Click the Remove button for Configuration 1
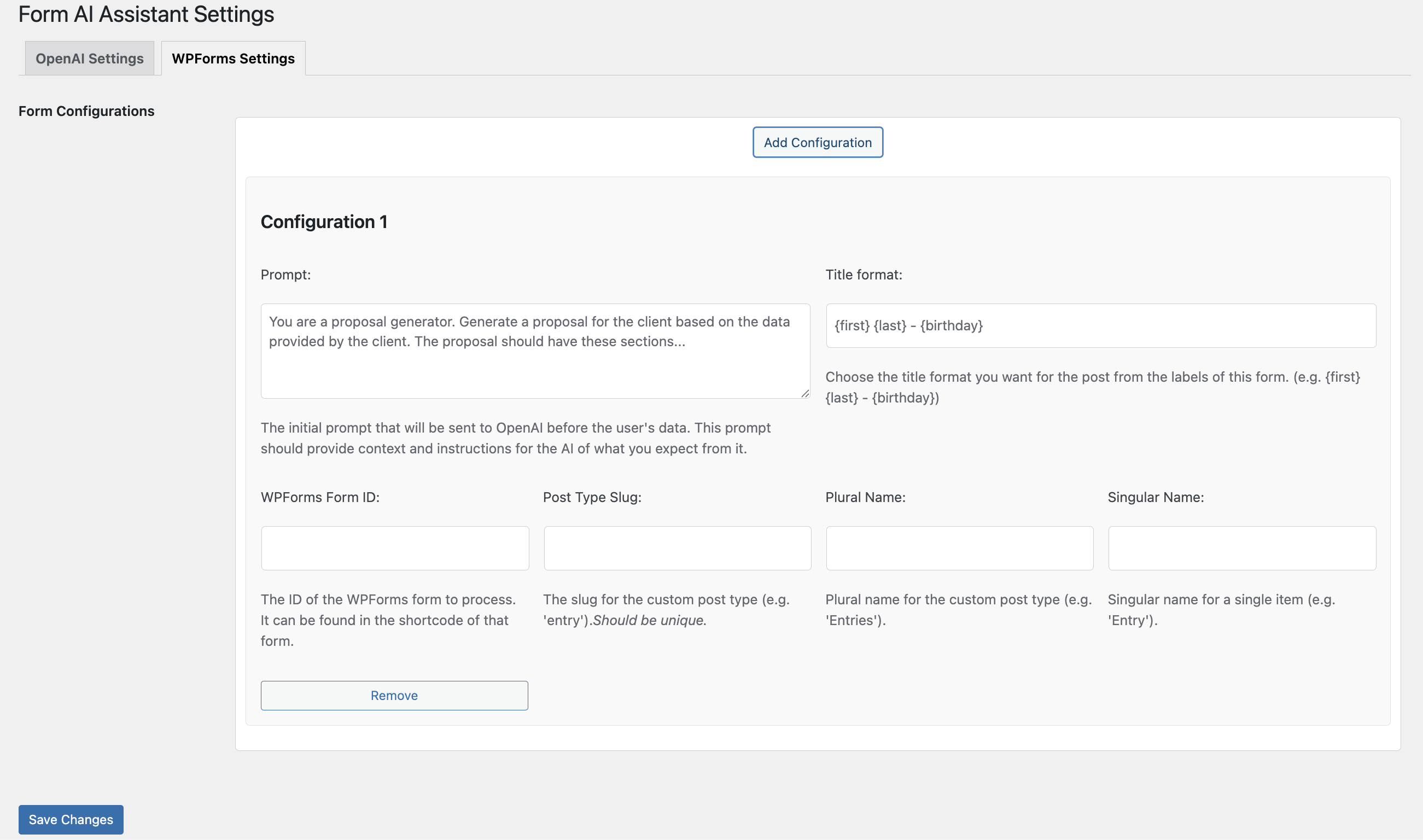1423x840 pixels. click(394, 695)
